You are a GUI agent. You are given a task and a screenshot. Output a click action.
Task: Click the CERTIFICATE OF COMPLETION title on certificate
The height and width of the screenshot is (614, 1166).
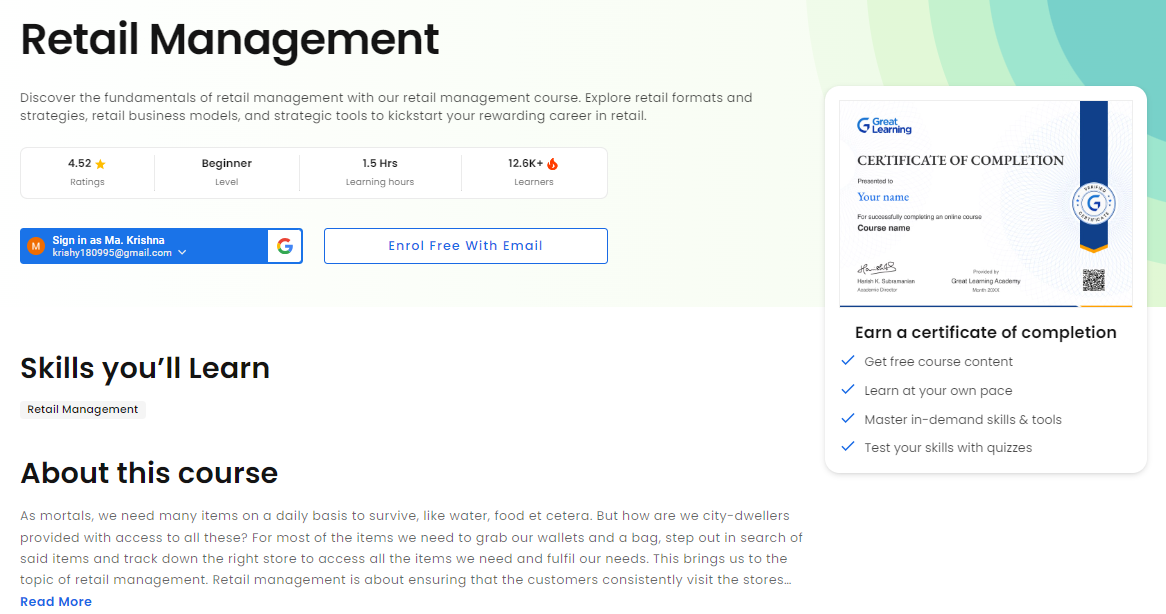961,161
